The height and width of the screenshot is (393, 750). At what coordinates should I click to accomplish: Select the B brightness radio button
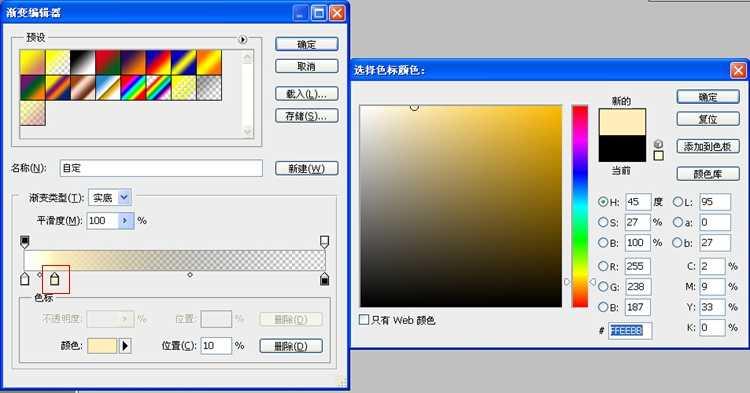click(x=603, y=243)
